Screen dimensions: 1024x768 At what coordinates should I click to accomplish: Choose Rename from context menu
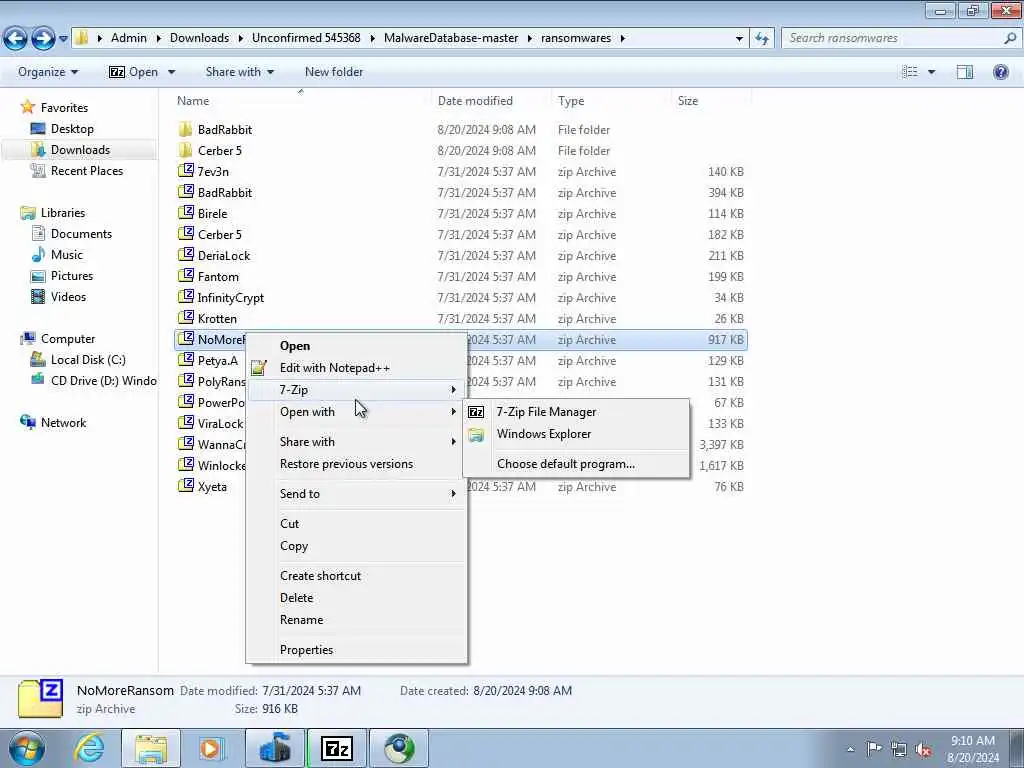coord(301,620)
